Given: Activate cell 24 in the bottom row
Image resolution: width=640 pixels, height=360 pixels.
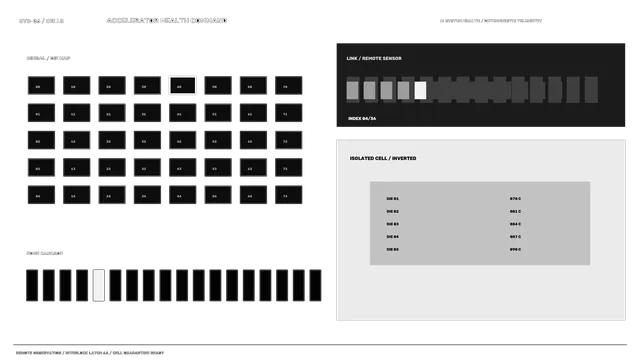Looking at the screenshot, I should coord(112,195).
